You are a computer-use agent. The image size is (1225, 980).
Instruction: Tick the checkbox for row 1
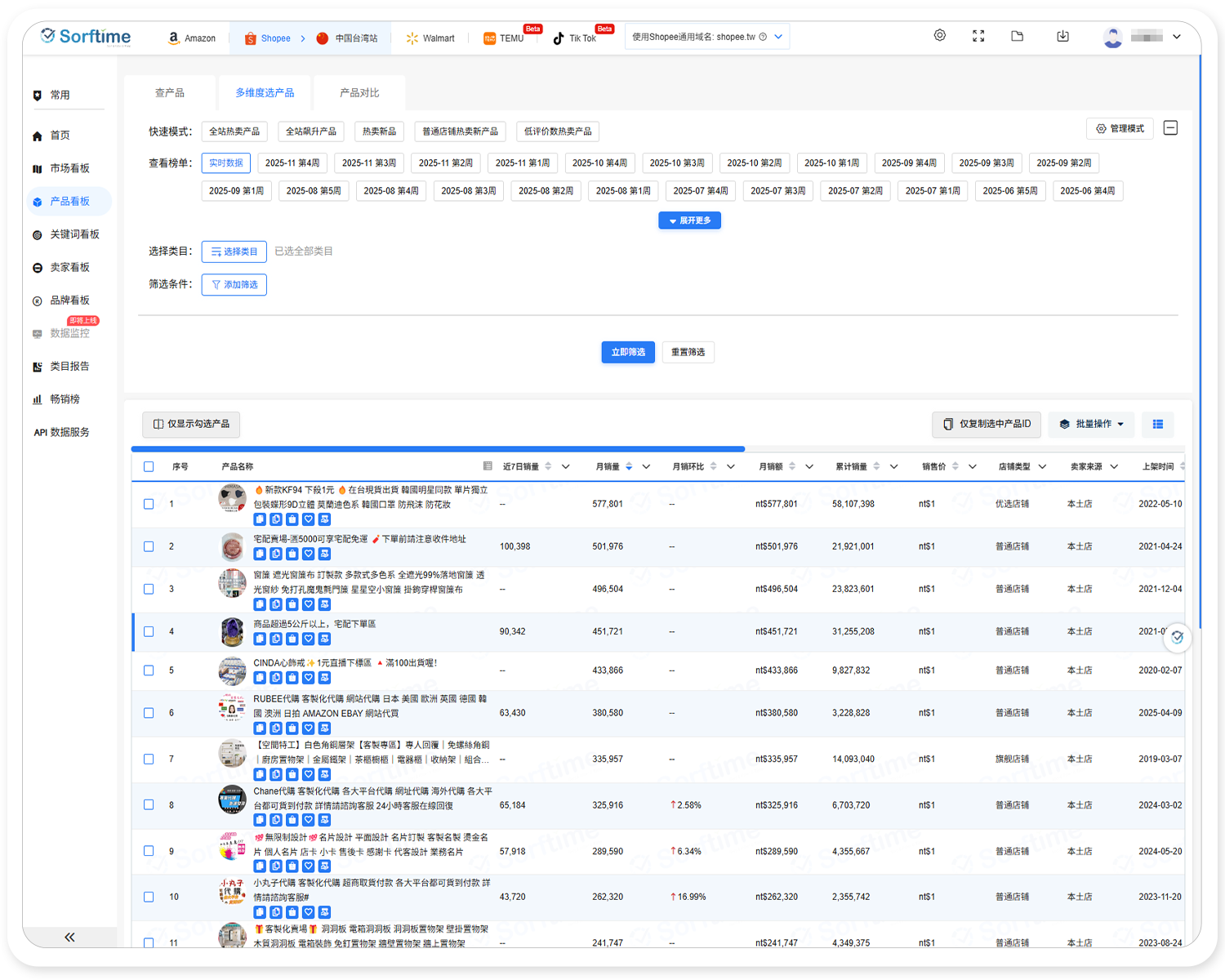[x=149, y=504]
